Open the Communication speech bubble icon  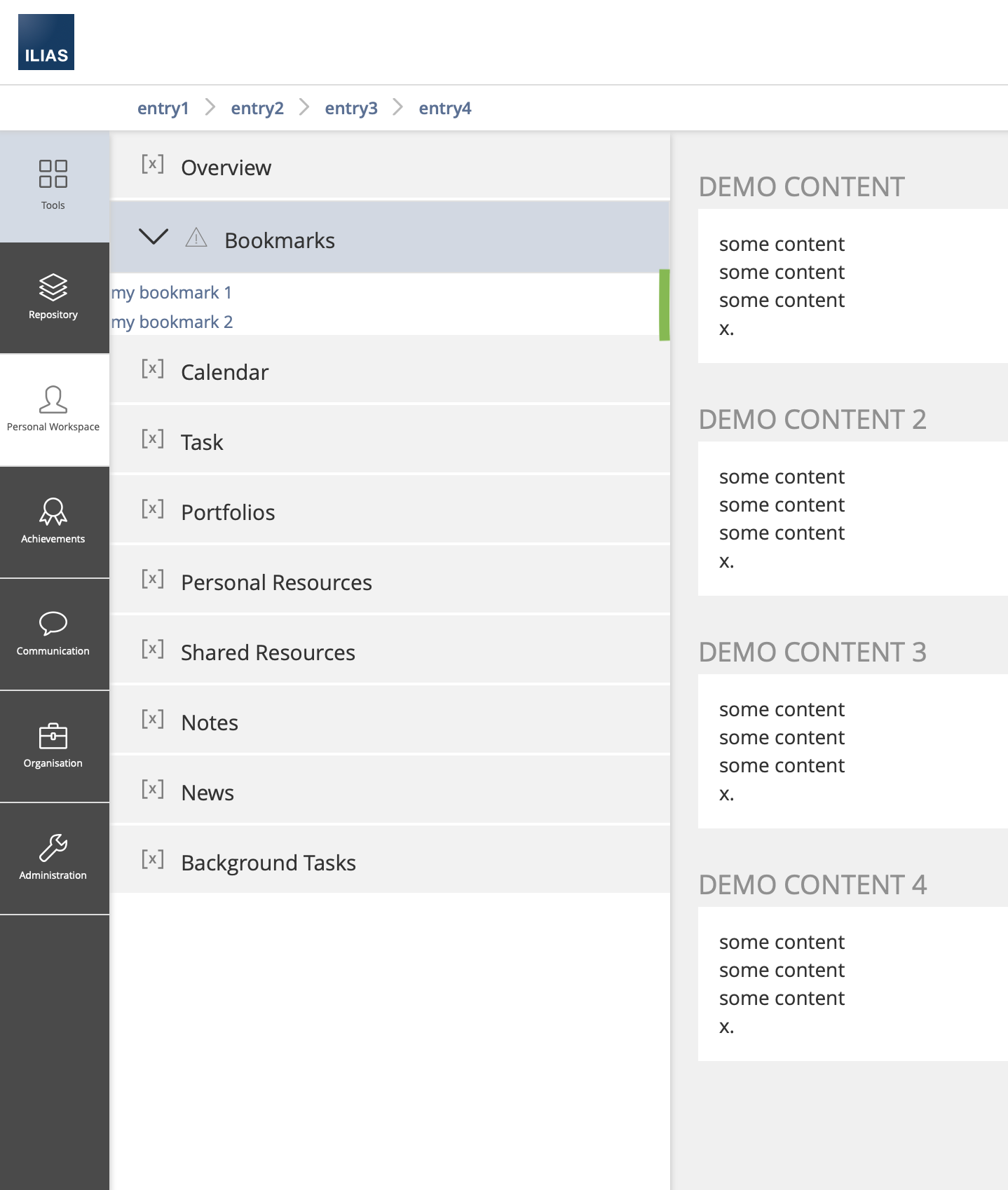53,623
